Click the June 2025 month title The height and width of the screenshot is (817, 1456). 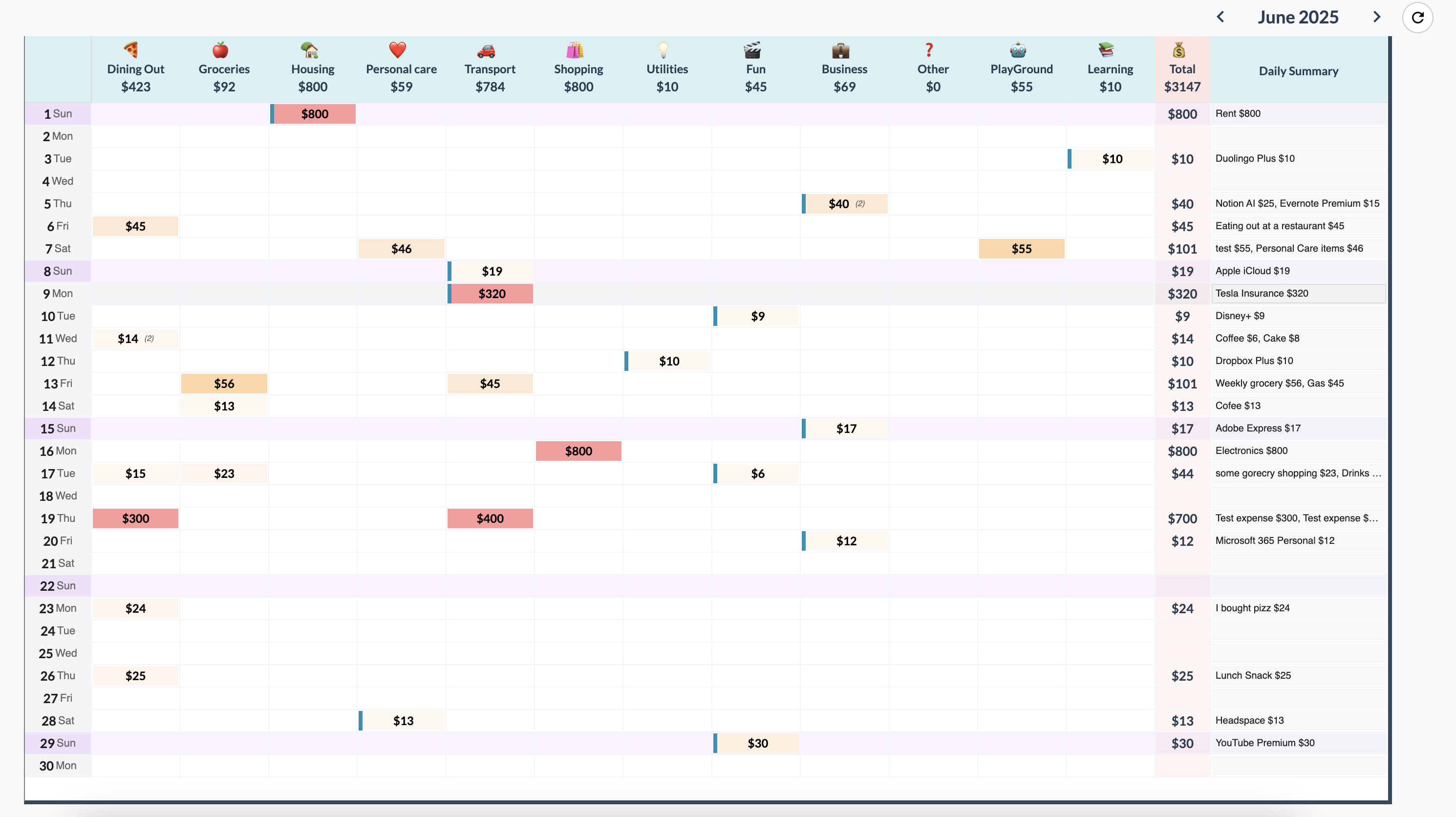(x=1298, y=17)
